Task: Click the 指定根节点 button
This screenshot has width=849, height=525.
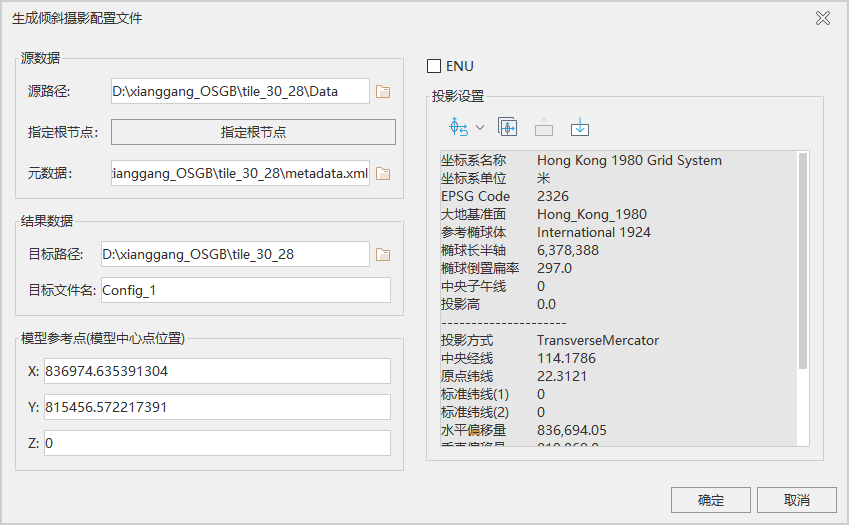Action: [x=253, y=132]
